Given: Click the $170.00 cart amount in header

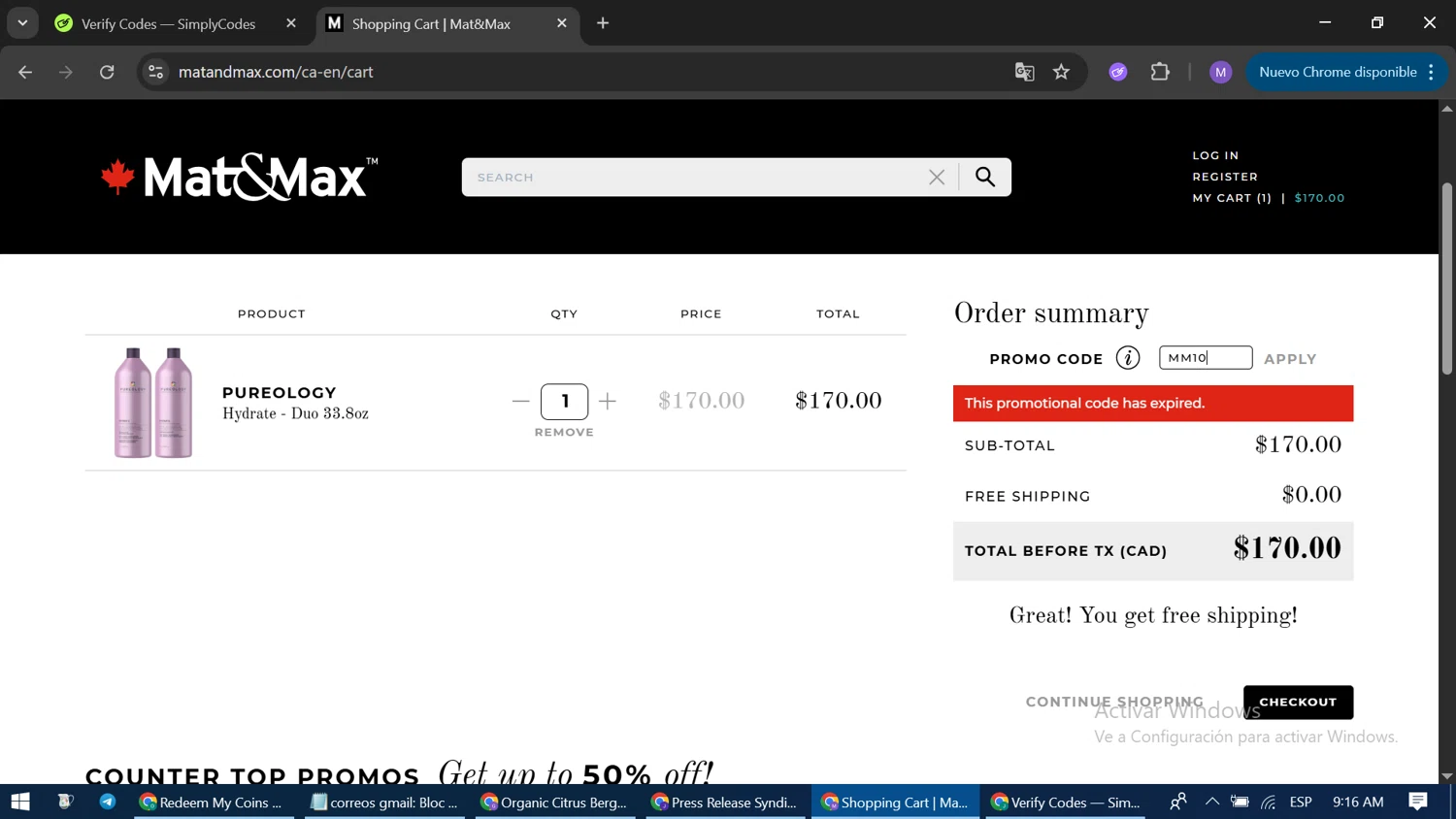Looking at the screenshot, I should 1319,198.
